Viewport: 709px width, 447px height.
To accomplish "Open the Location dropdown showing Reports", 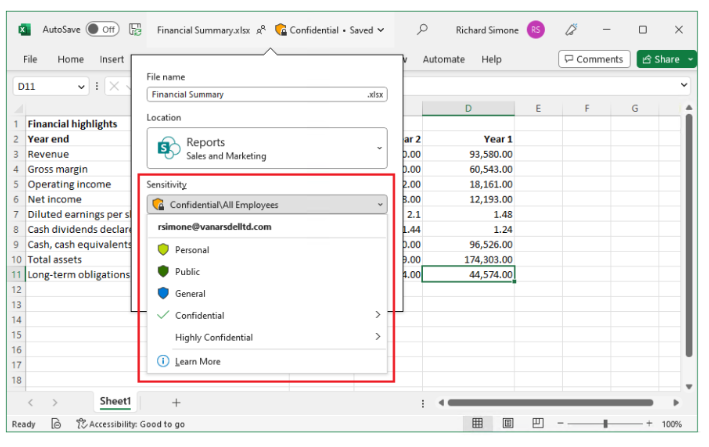I will pos(267,148).
